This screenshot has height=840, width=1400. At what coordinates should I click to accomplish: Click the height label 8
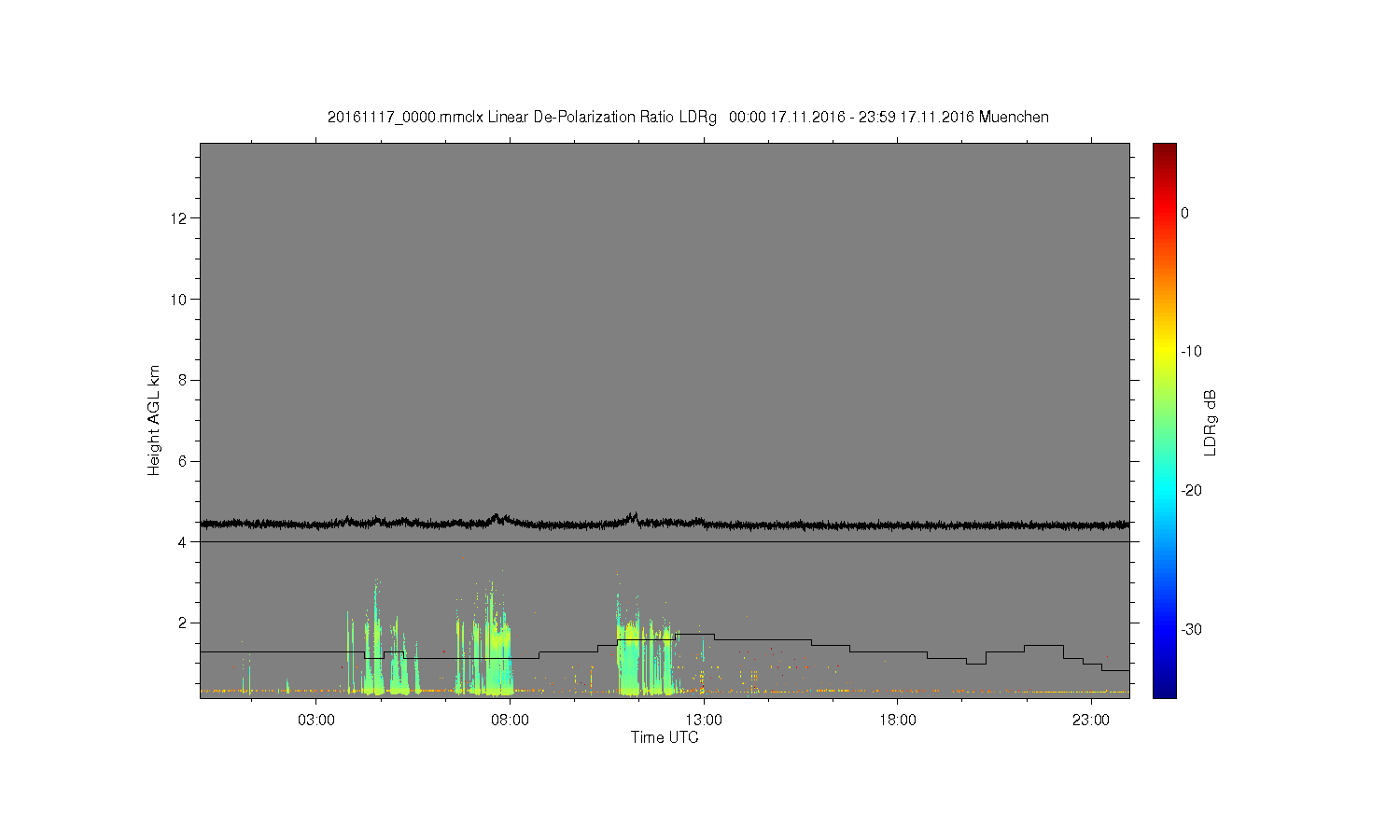182,380
